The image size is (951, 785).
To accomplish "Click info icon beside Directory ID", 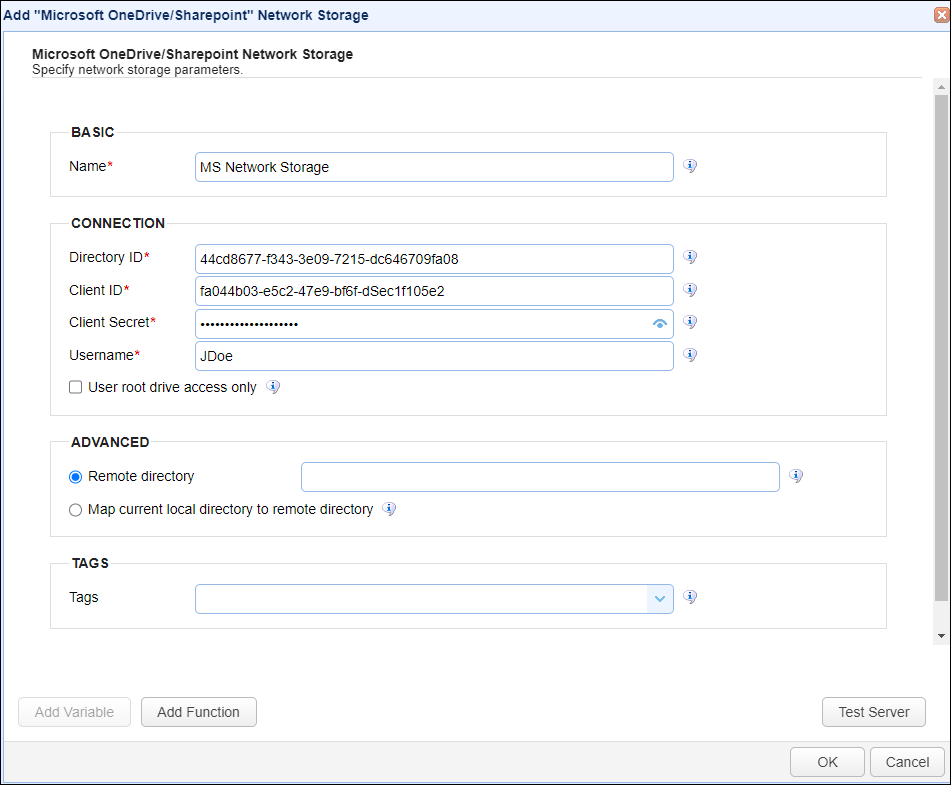I will [x=690, y=257].
